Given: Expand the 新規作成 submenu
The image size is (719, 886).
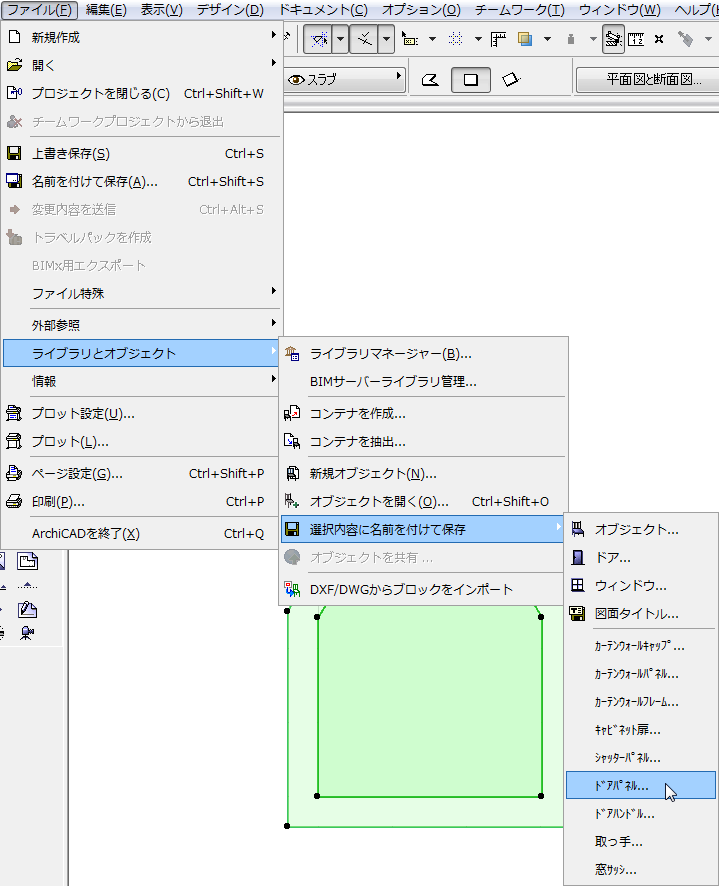Looking at the screenshot, I should pos(142,37).
